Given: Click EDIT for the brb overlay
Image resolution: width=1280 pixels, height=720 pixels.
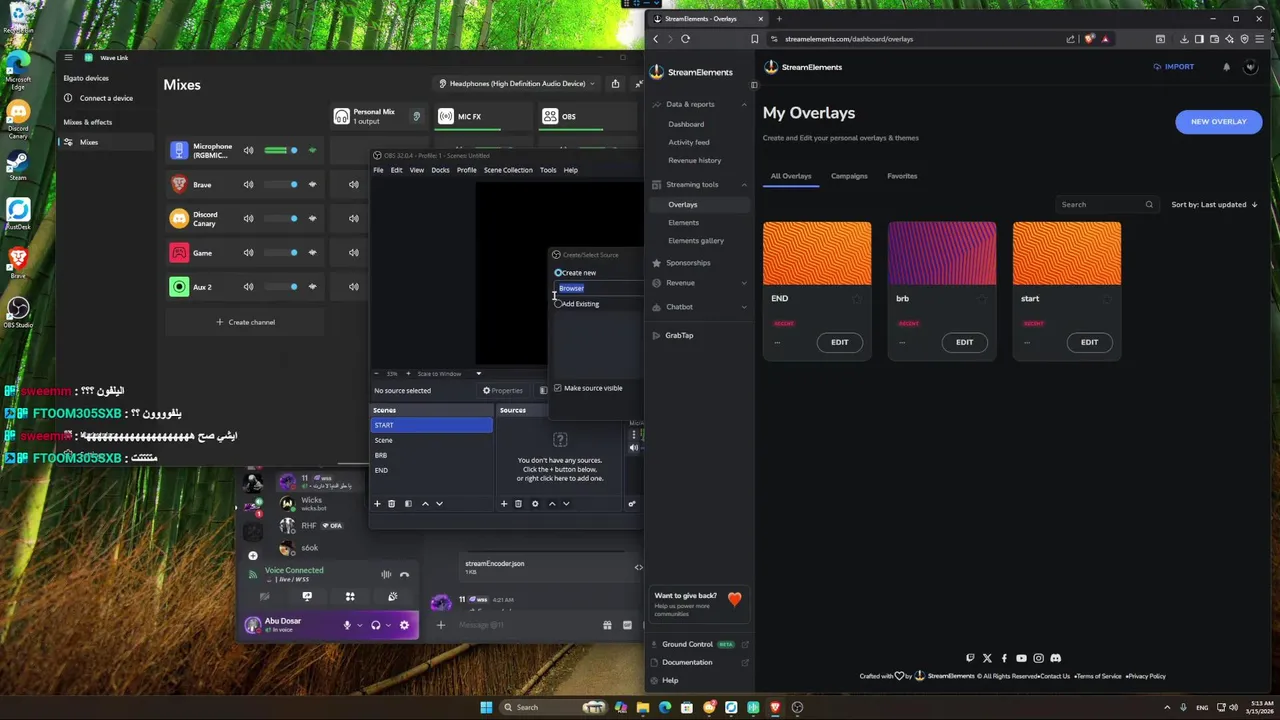Looking at the screenshot, I should (x=964, y=342).
